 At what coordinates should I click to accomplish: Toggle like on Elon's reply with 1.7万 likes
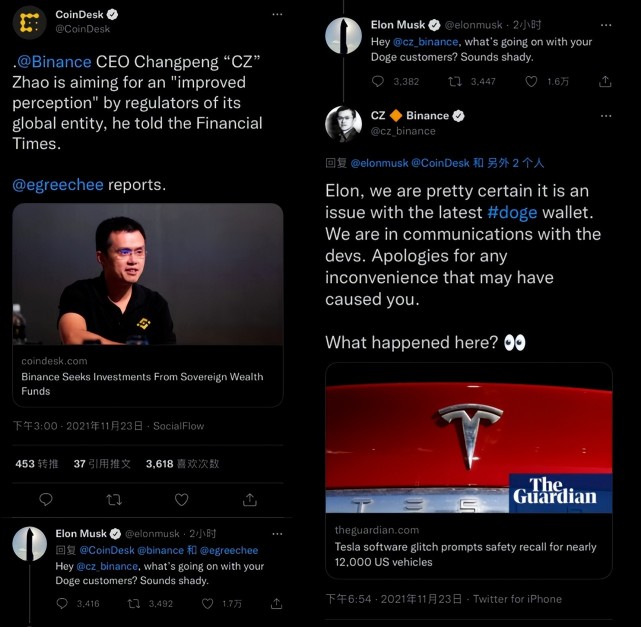tap(207, 603)
